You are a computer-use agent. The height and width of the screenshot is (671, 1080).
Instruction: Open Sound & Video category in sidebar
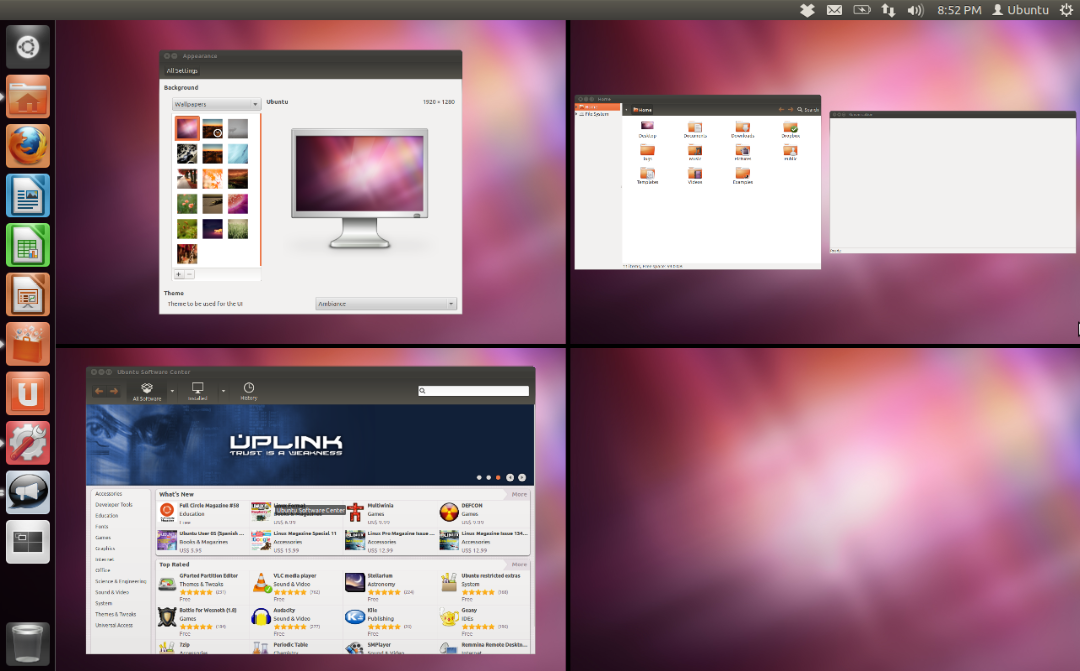click(112, 592)
